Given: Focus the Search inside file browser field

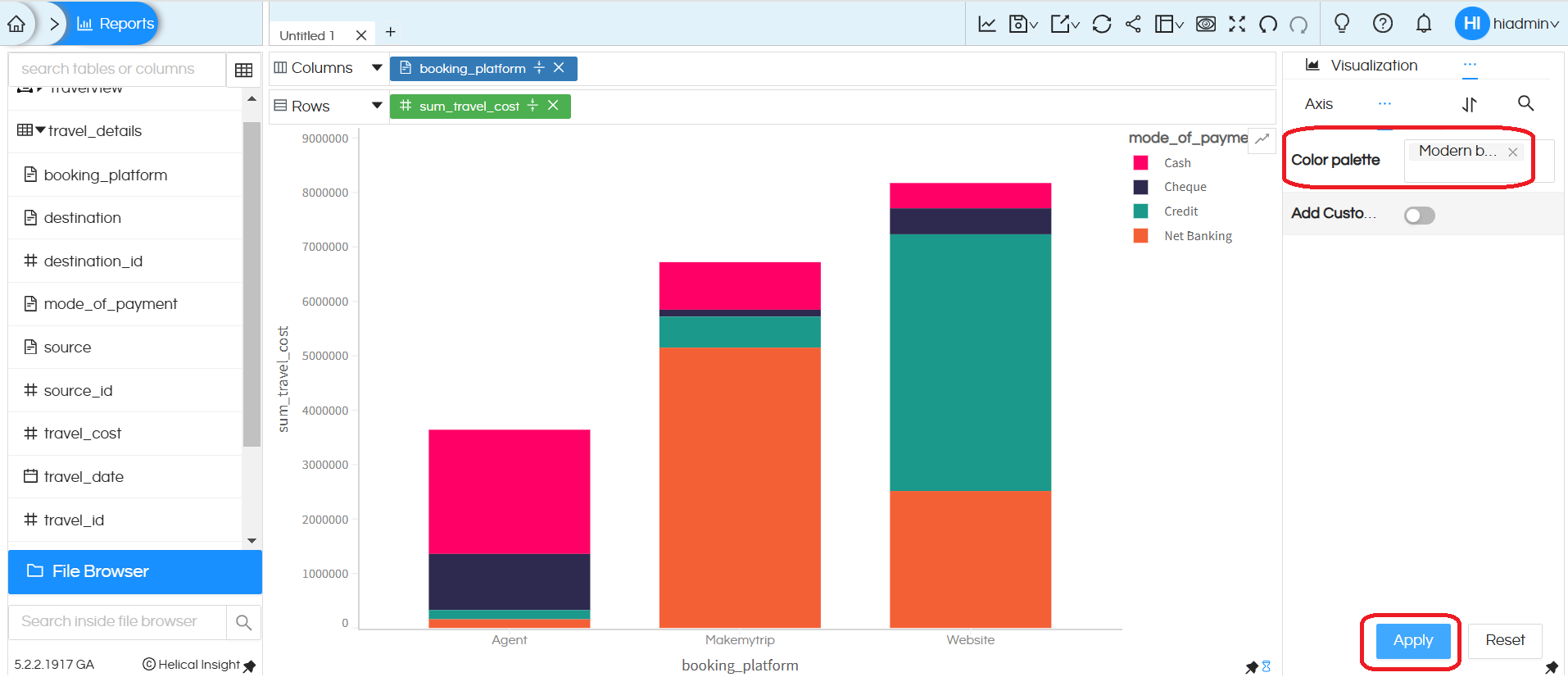Looking at the screenshot, I should 117,622.
